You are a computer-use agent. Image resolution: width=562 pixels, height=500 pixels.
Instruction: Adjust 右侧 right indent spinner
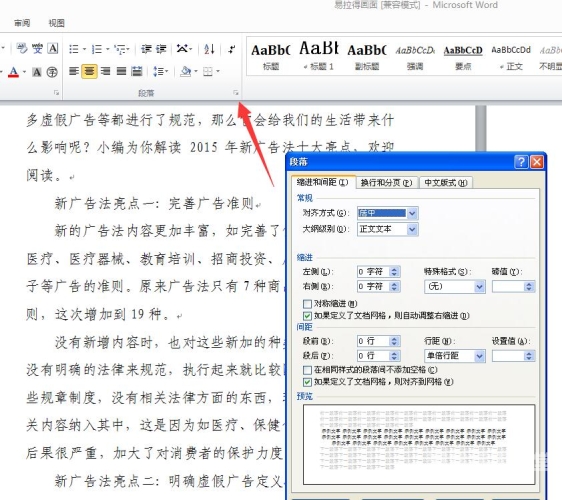click(x=394, y=287)
